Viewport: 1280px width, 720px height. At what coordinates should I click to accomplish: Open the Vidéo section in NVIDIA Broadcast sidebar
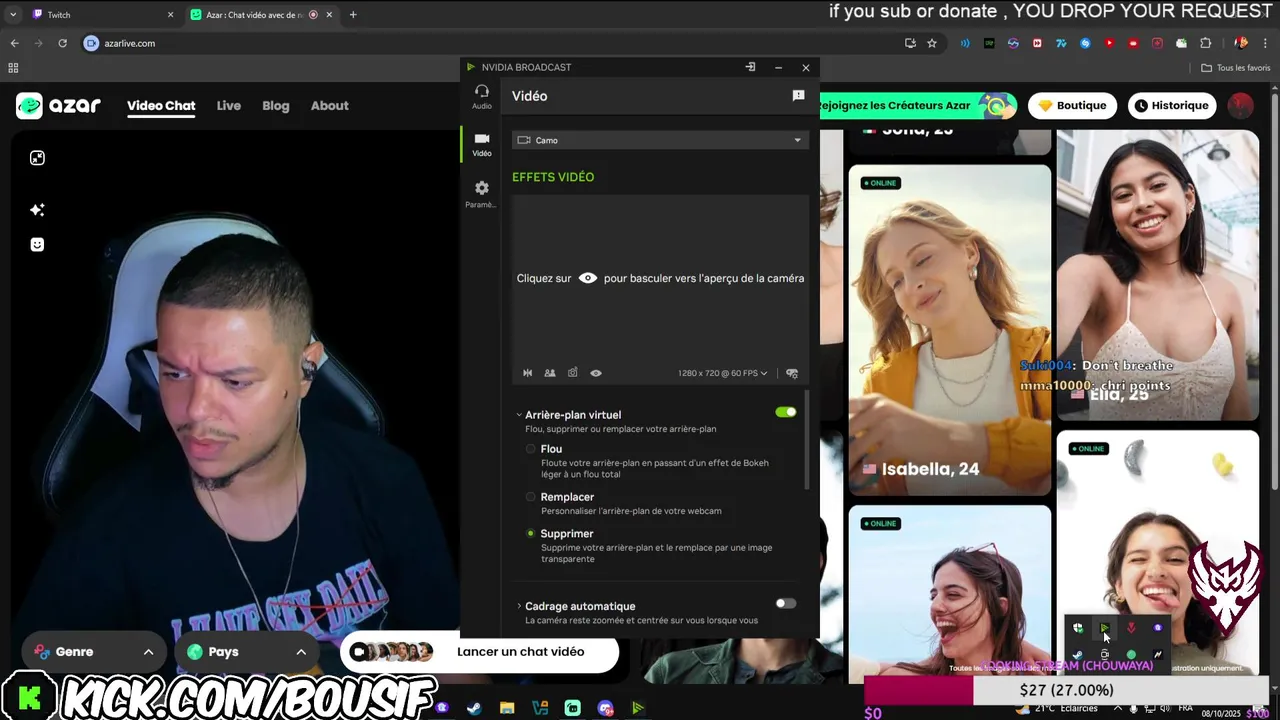pos(482,144)
